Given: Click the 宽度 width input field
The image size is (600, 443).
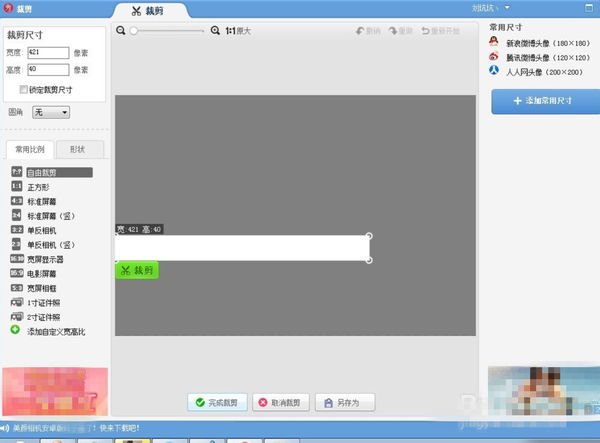Looking at the screenshot, I should click(x=48, y=52).
